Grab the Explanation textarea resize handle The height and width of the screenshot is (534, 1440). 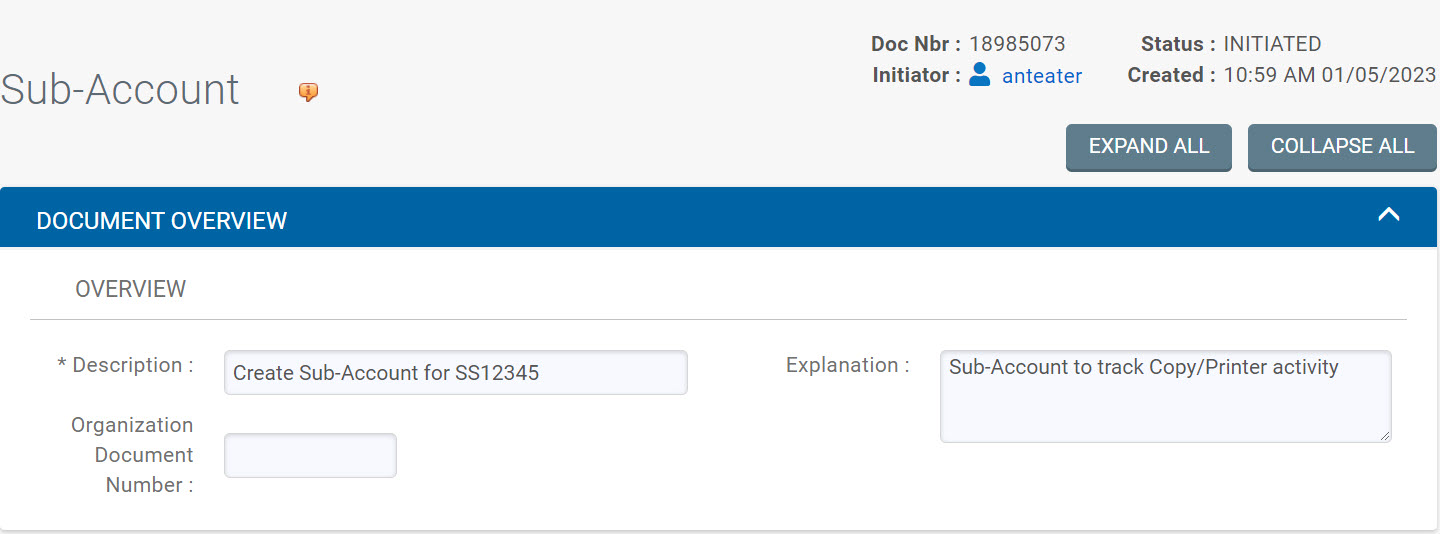coord(1384,435)
